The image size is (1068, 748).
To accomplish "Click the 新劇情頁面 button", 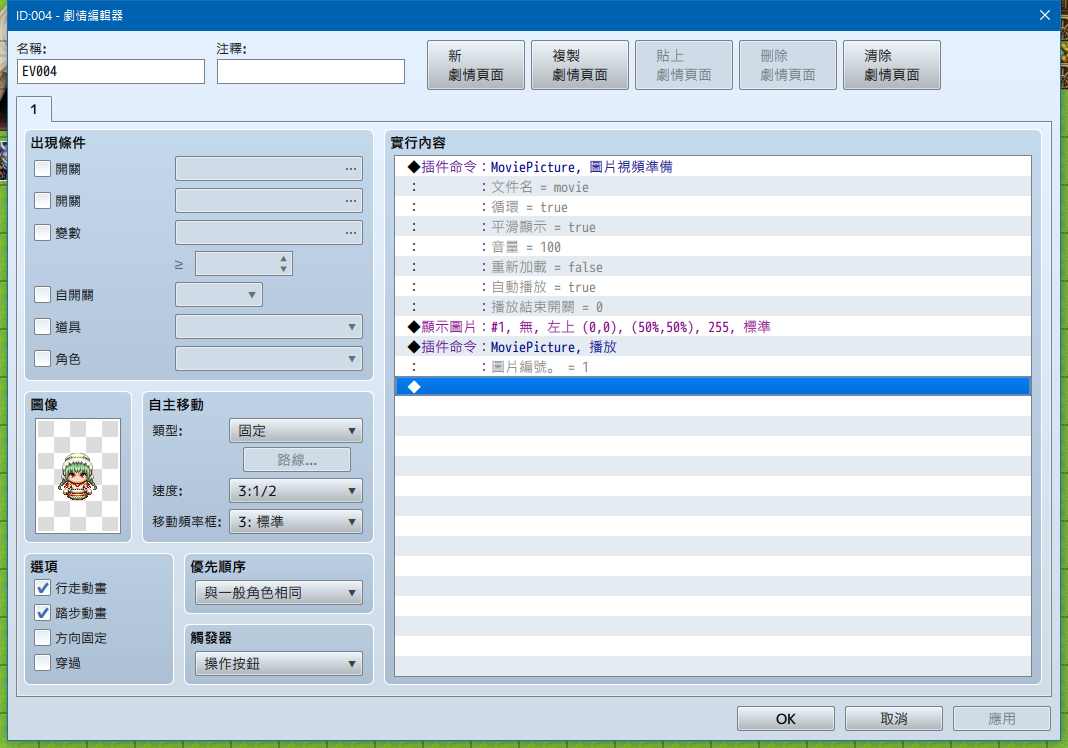I will tap(476, 65).
